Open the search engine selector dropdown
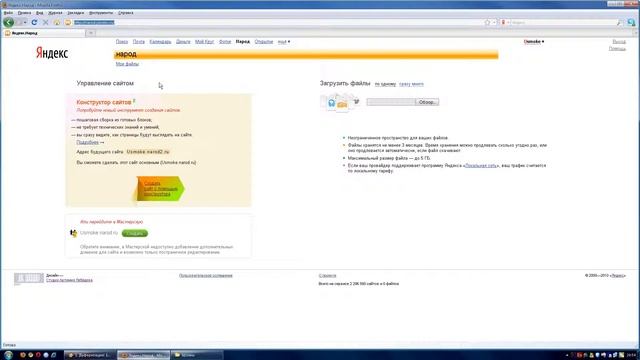Viewport: 640px width, 360px height. click(505, 22)
